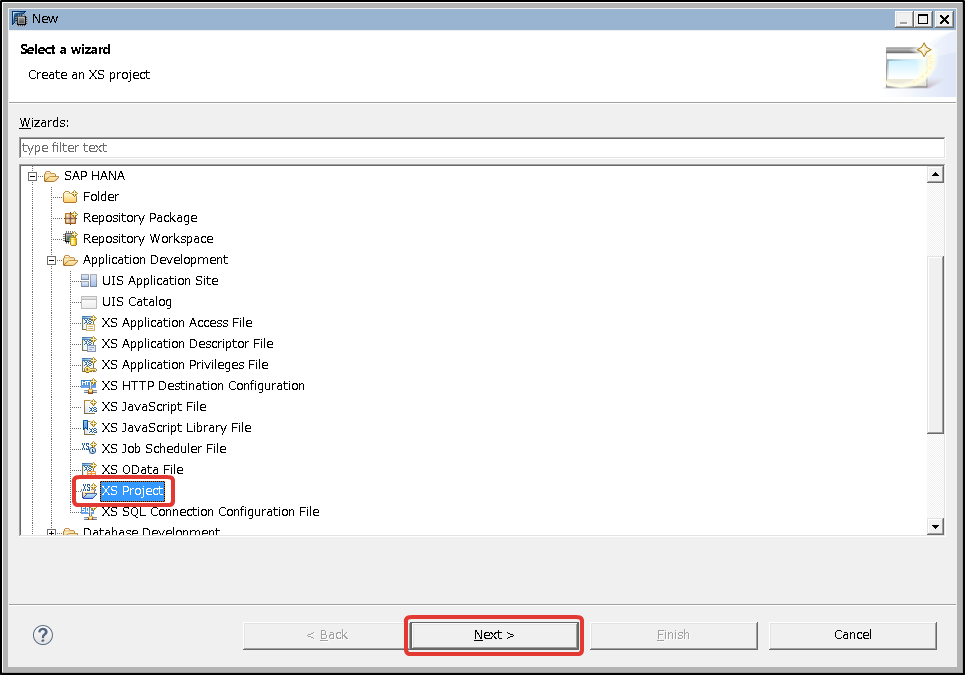Click the XS JavaScript File icon
This screenshot has height=675, width=965.
tap(90, 407)
